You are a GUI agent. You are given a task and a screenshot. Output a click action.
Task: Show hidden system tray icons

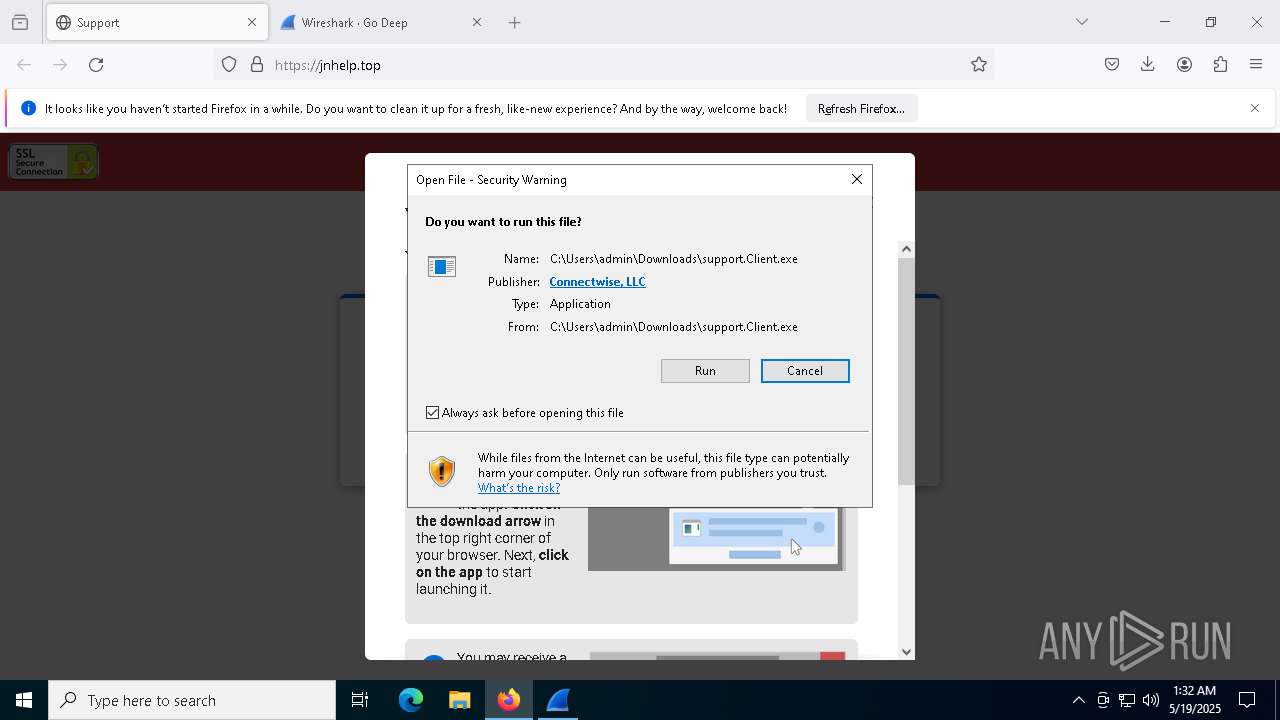(x=1078, y=700)
